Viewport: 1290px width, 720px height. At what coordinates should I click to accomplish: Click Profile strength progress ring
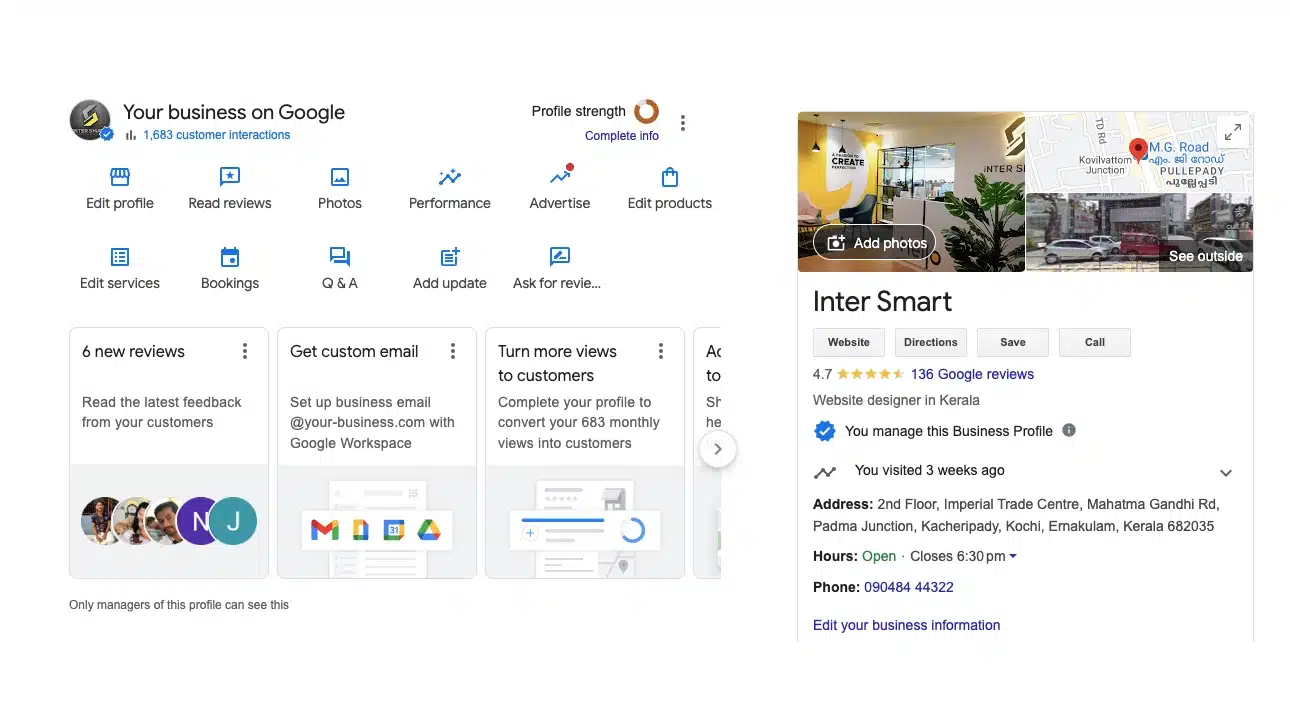coord(646,111)
